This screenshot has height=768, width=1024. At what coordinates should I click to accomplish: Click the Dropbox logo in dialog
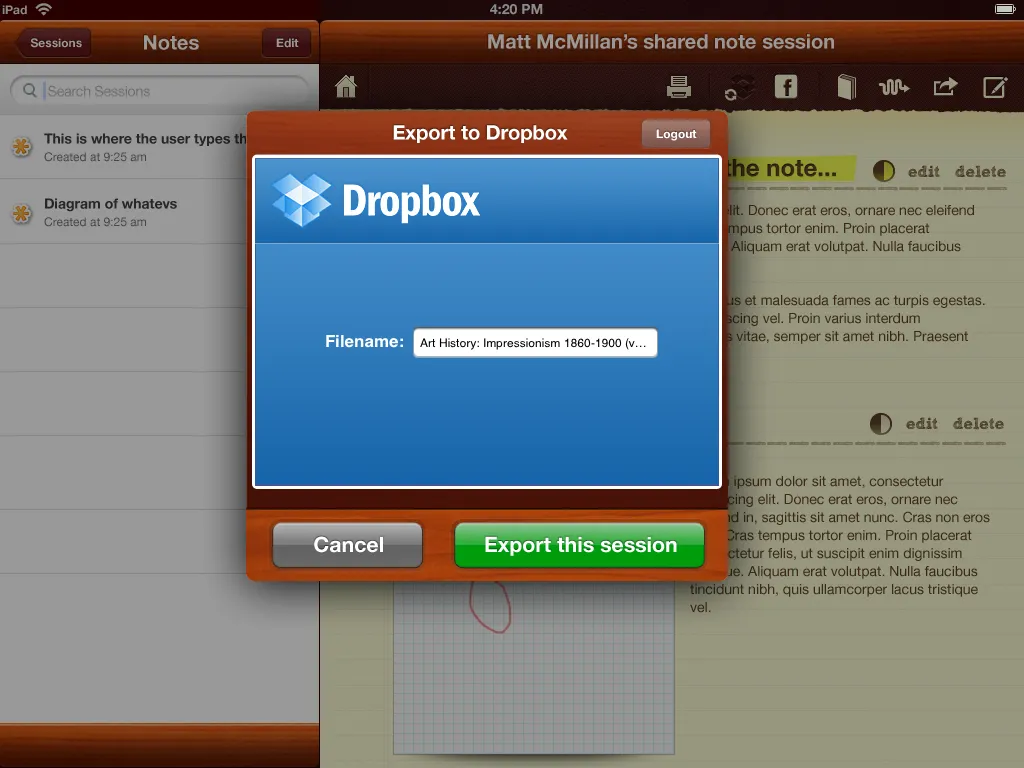click(376, 200)
